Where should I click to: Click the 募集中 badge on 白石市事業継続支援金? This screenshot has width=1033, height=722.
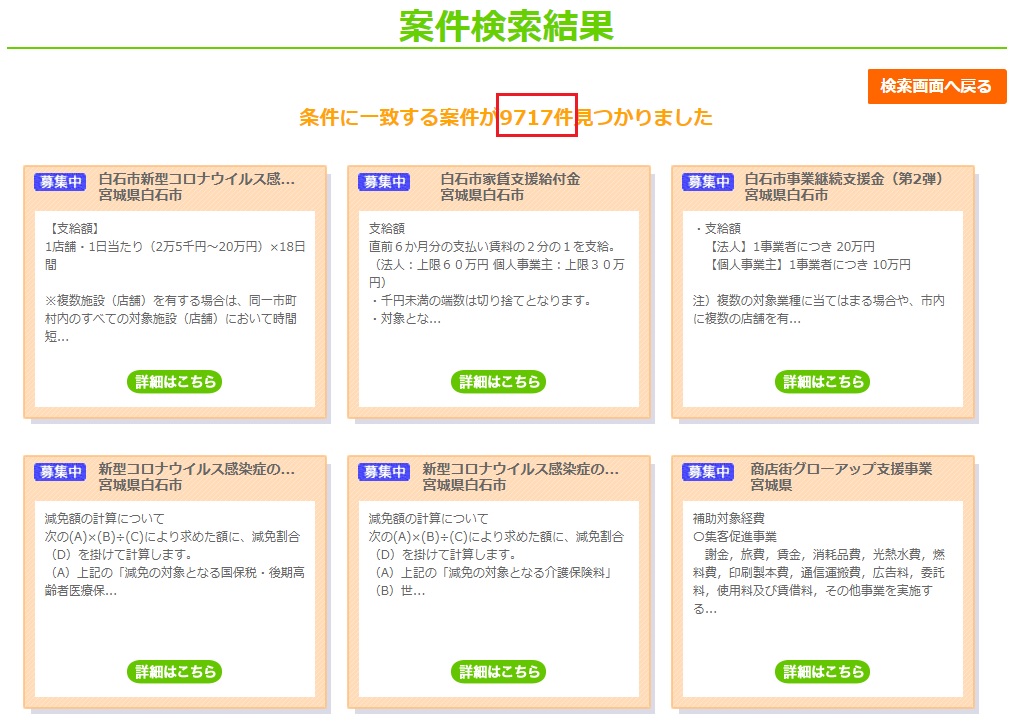click(x=708, y=182)
